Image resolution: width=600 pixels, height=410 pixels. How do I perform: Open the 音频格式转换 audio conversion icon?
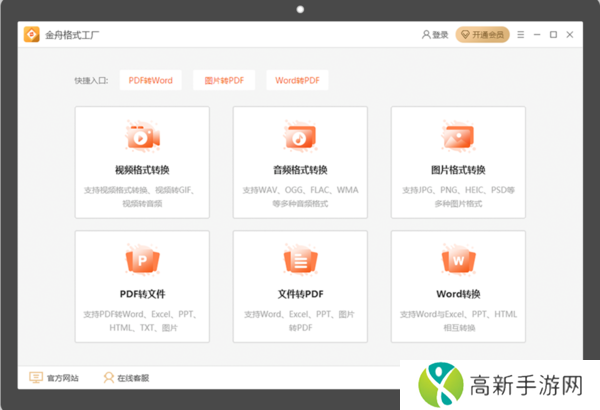click(300, 136)
